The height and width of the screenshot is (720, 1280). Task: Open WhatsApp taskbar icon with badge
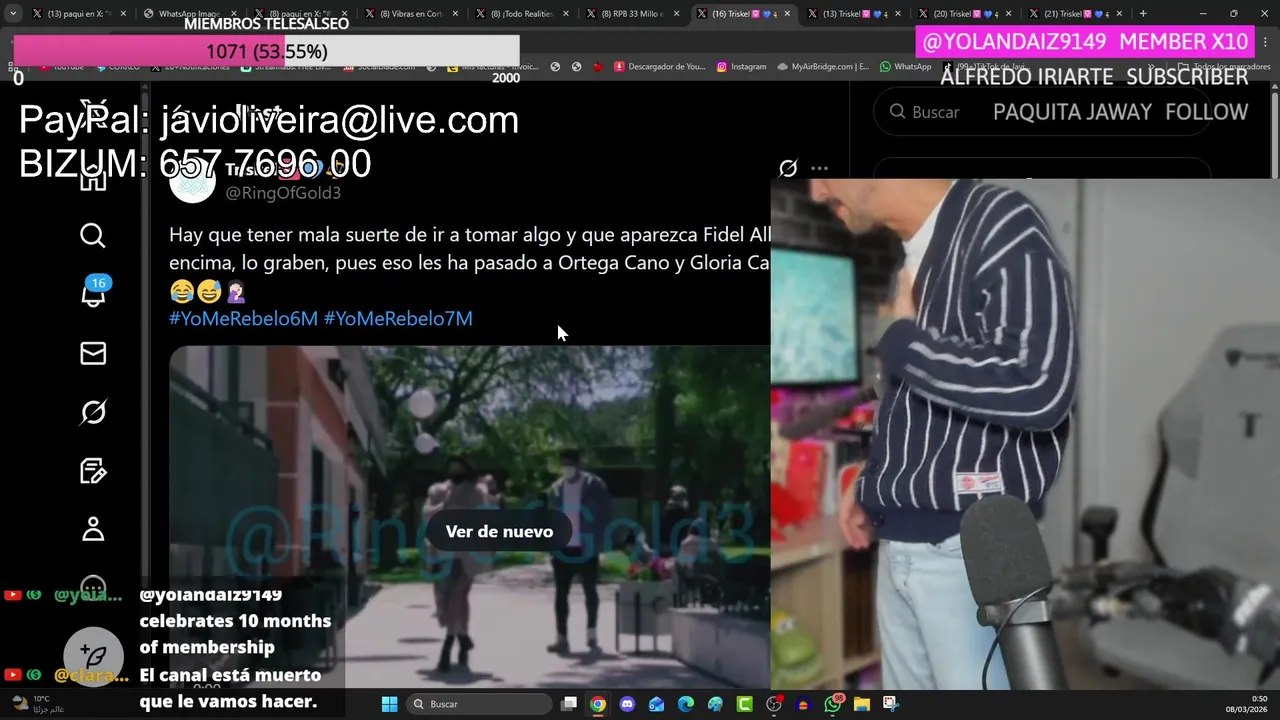pyautogui.click(x=833, y=704)
